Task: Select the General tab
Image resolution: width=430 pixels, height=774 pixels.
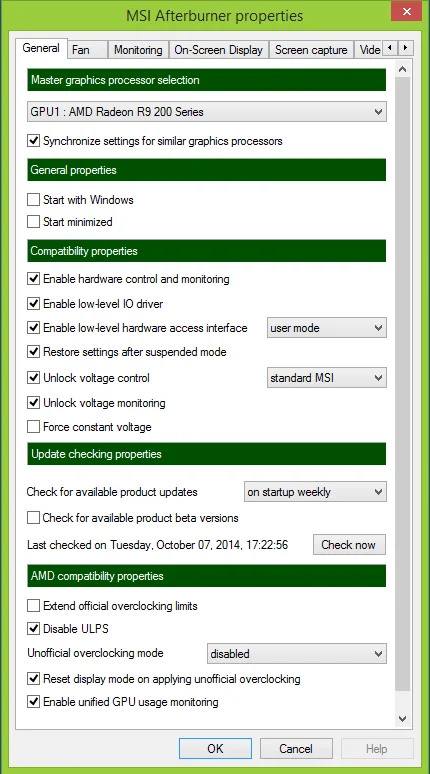Action: (x=41, y=48)
